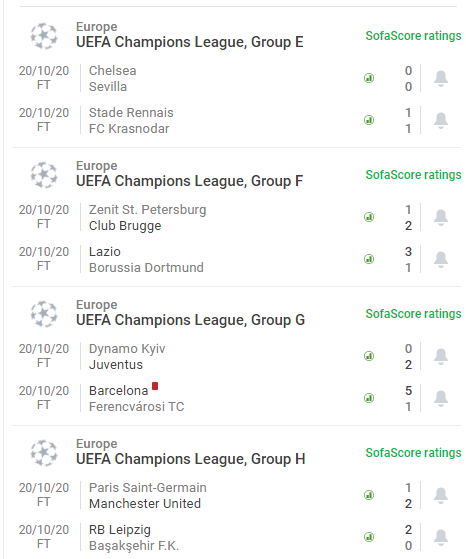Click Champions League logo beside Group E
The width and height of the screenshot is (466, 559).
pyautogui.click(x=43, y=36)
